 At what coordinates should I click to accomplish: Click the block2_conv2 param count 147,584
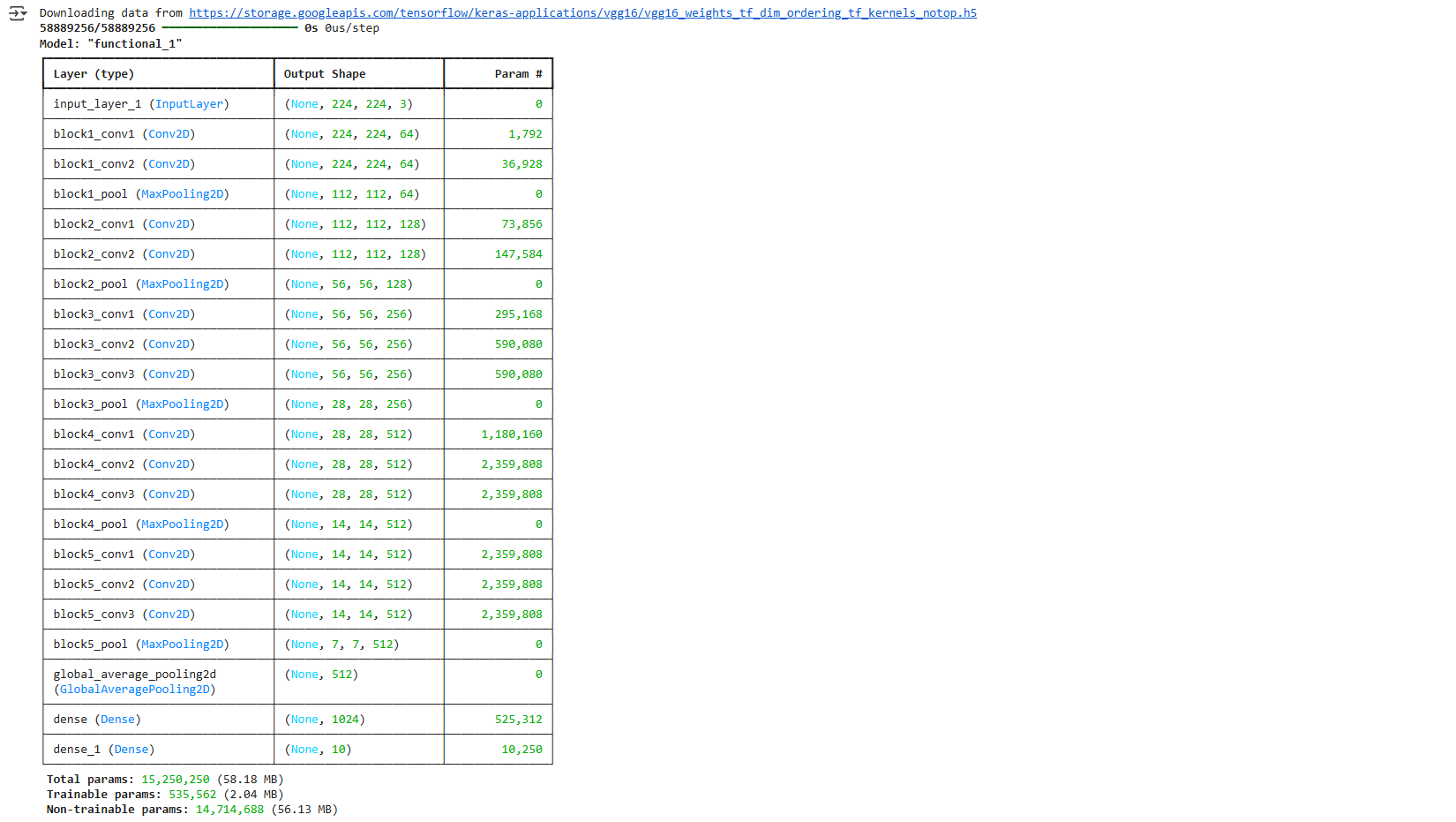(x=518, y=254)
